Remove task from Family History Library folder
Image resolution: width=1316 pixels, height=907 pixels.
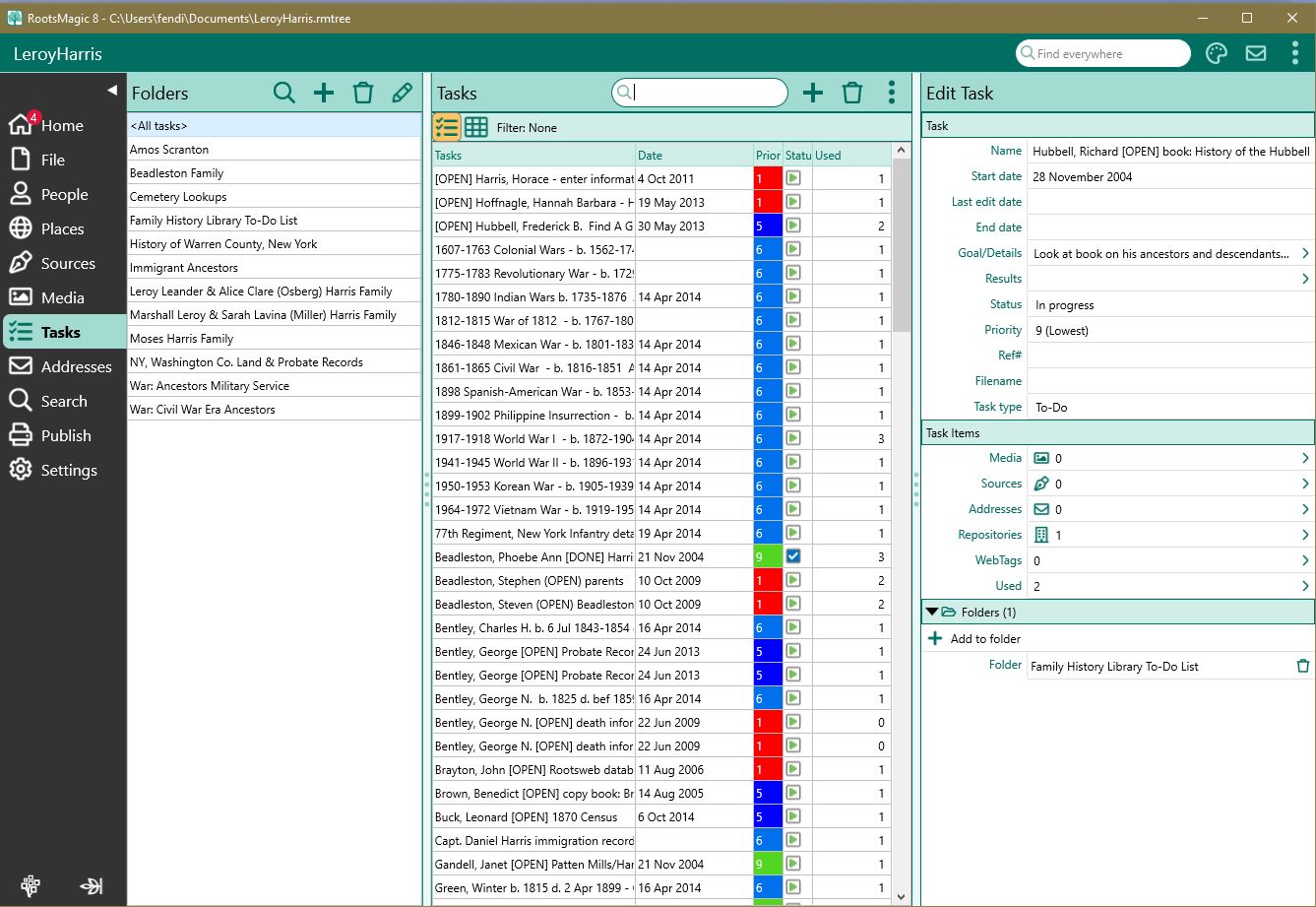[1303, 667]
